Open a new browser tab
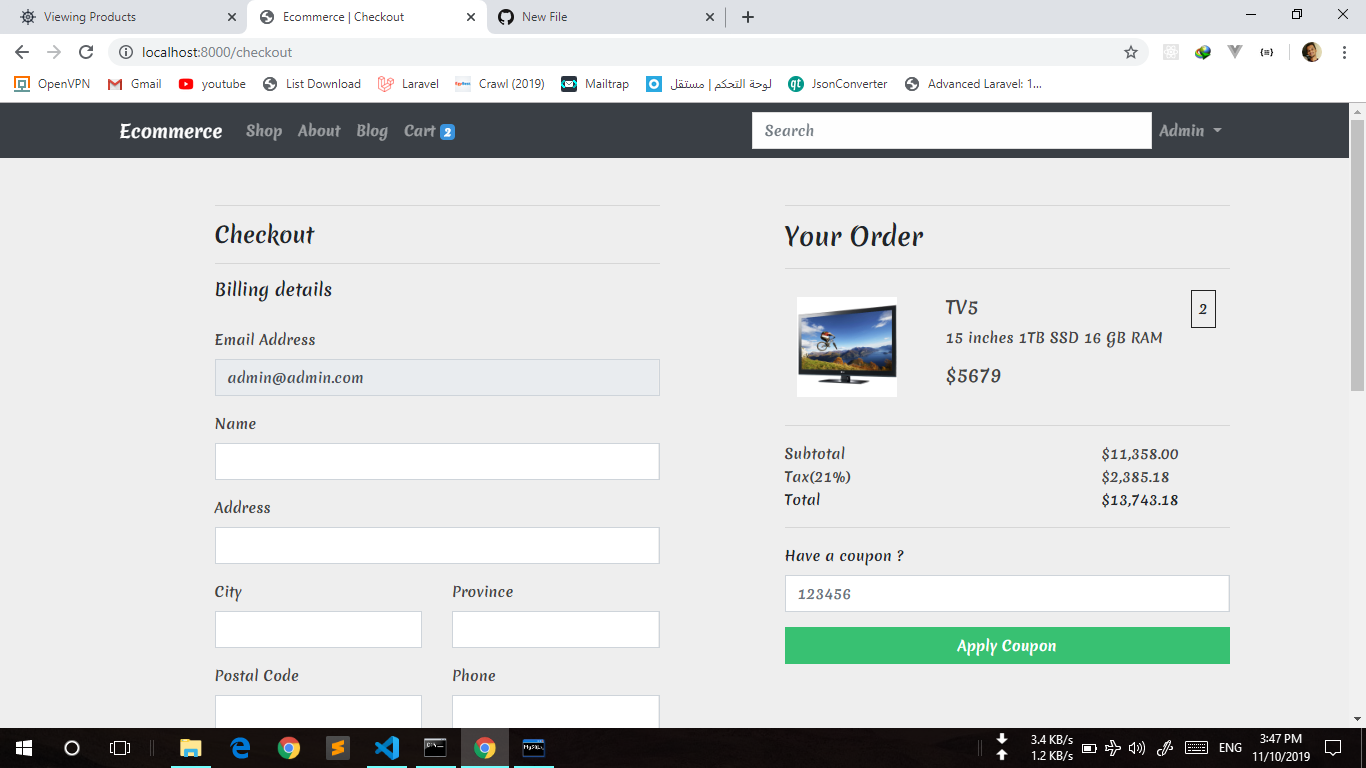 pos(747,17)
